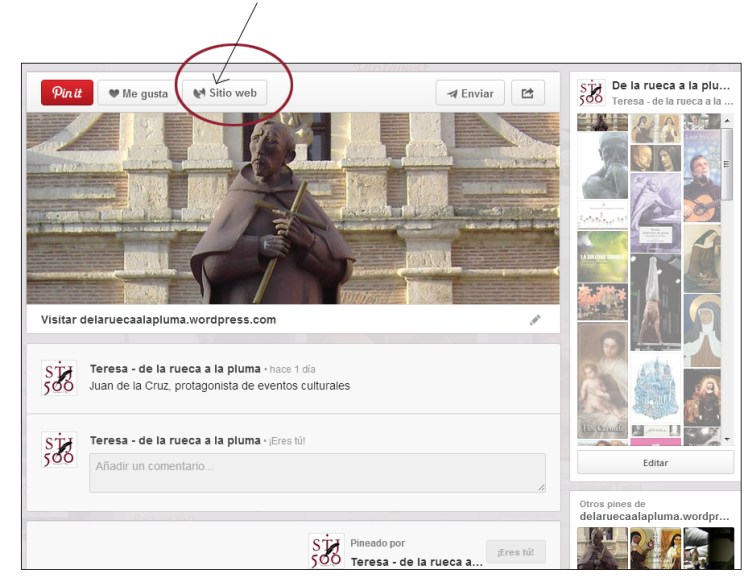Open the Teresa profile name above the description

point(174,369)
